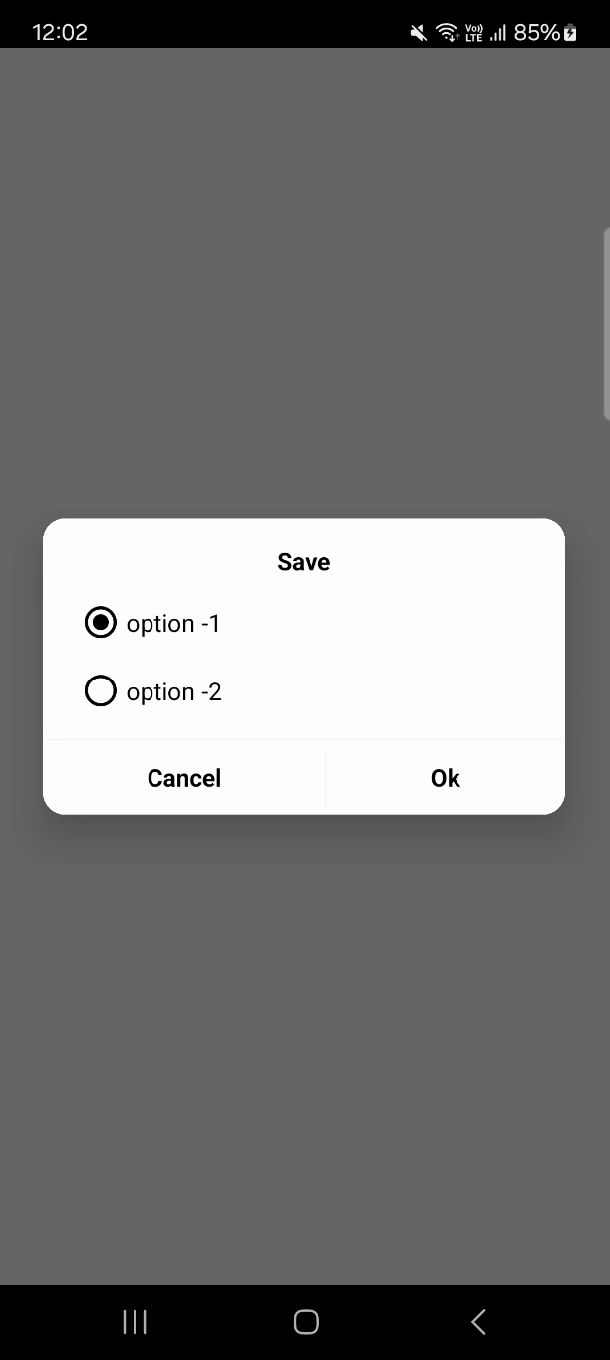Viewport: 610px width, 1360px height.
Task: Tap the 12:02 clock display
Action: coord(60,31)
